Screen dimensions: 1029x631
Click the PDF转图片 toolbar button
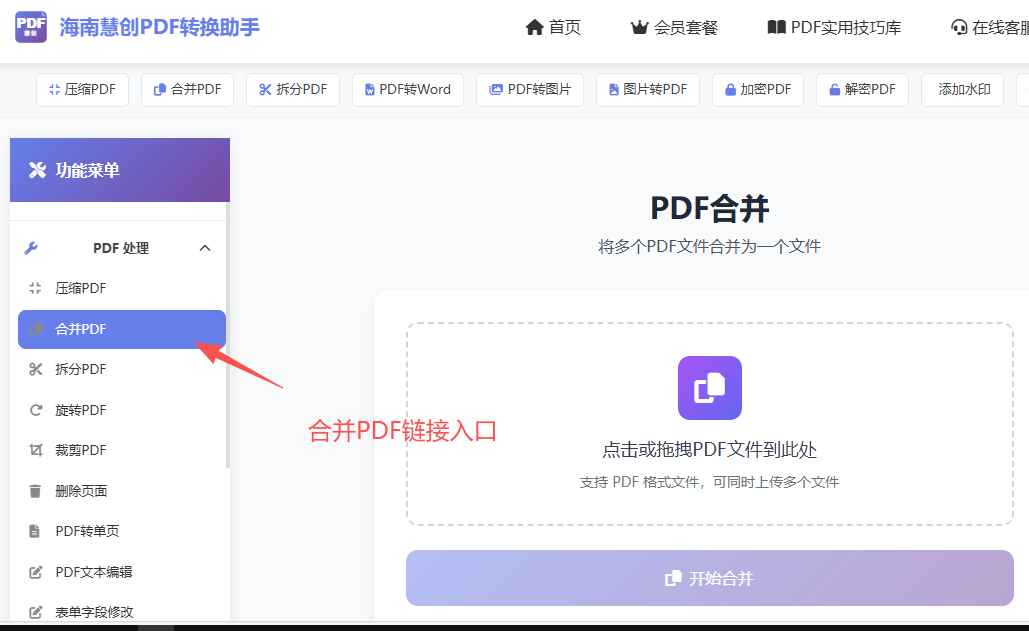pos(530,89)
